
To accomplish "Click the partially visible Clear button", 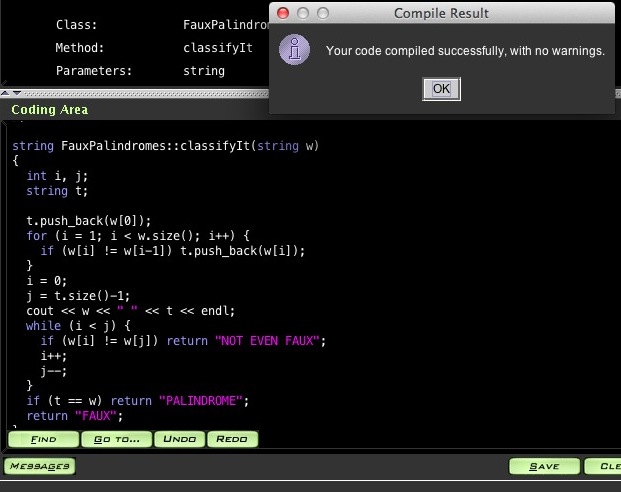I will pos(603,466).
